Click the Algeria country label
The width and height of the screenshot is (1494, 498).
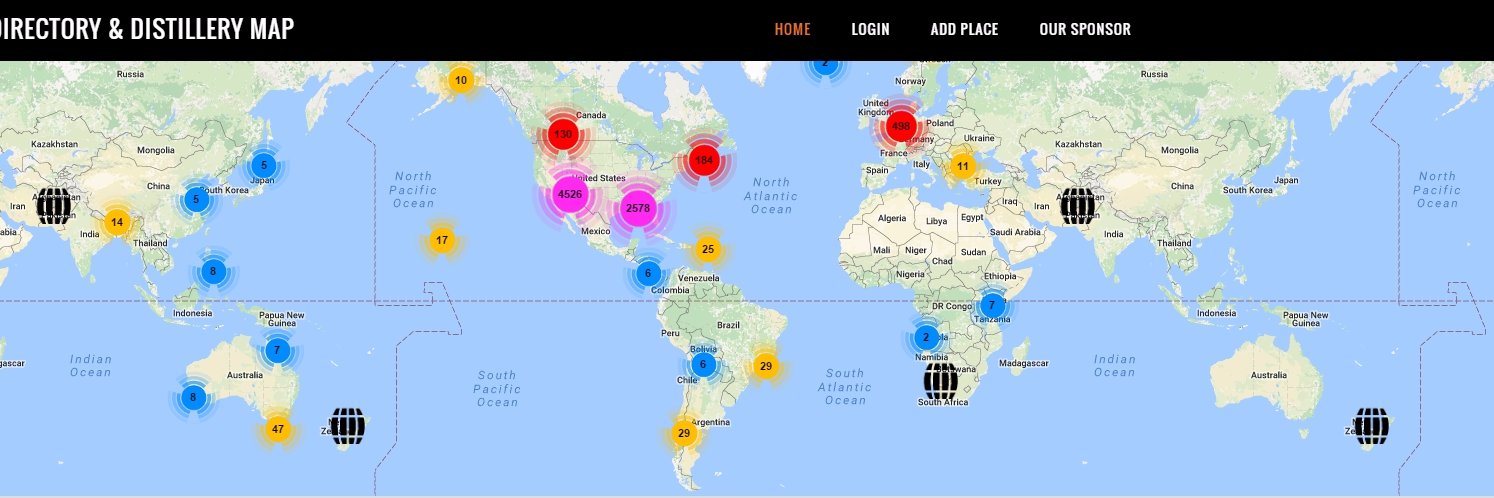coord(891,218)
